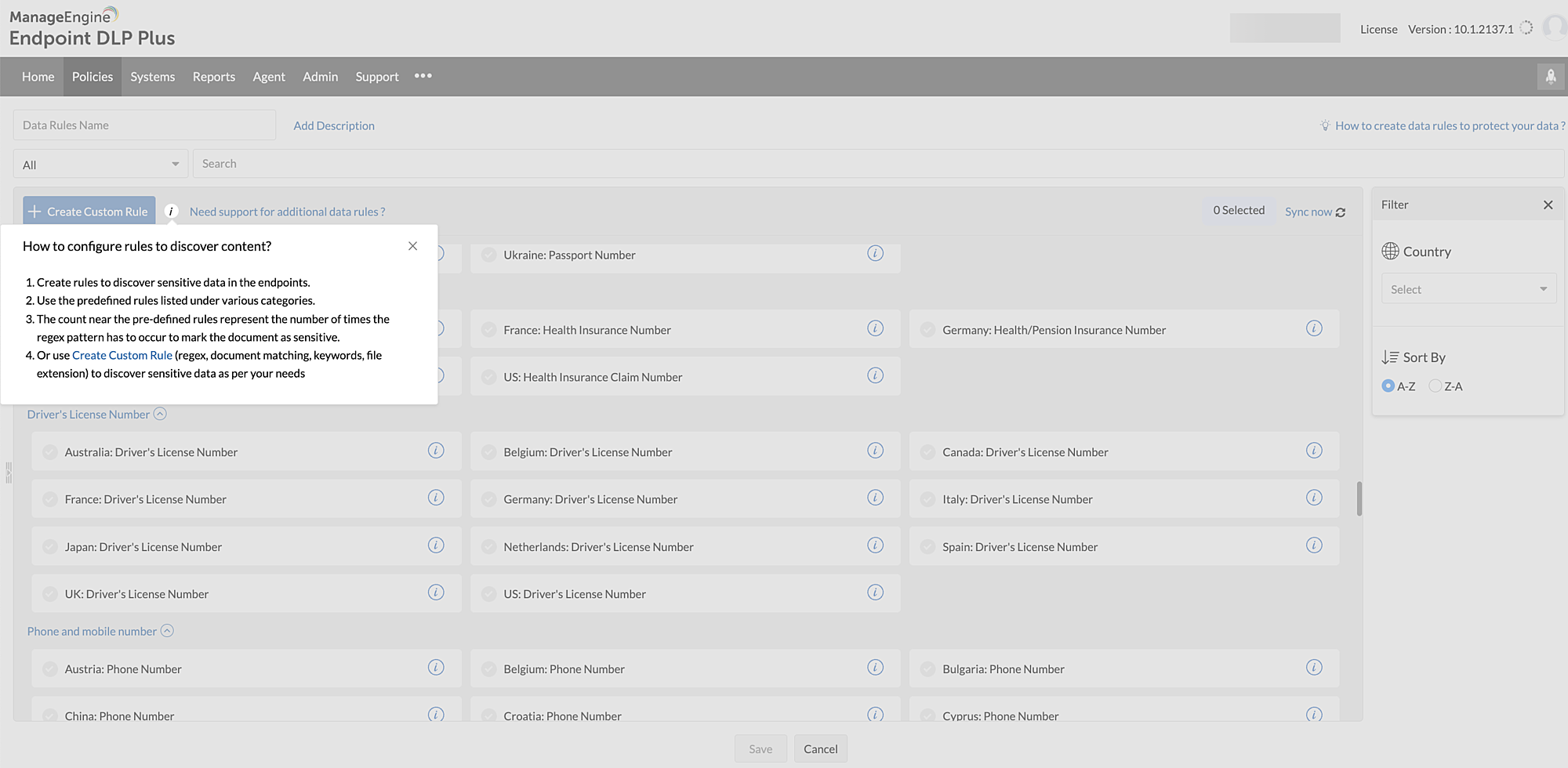Click the info icon next to Create Custom Rule

pyautogui.click(x=171, y=211)
